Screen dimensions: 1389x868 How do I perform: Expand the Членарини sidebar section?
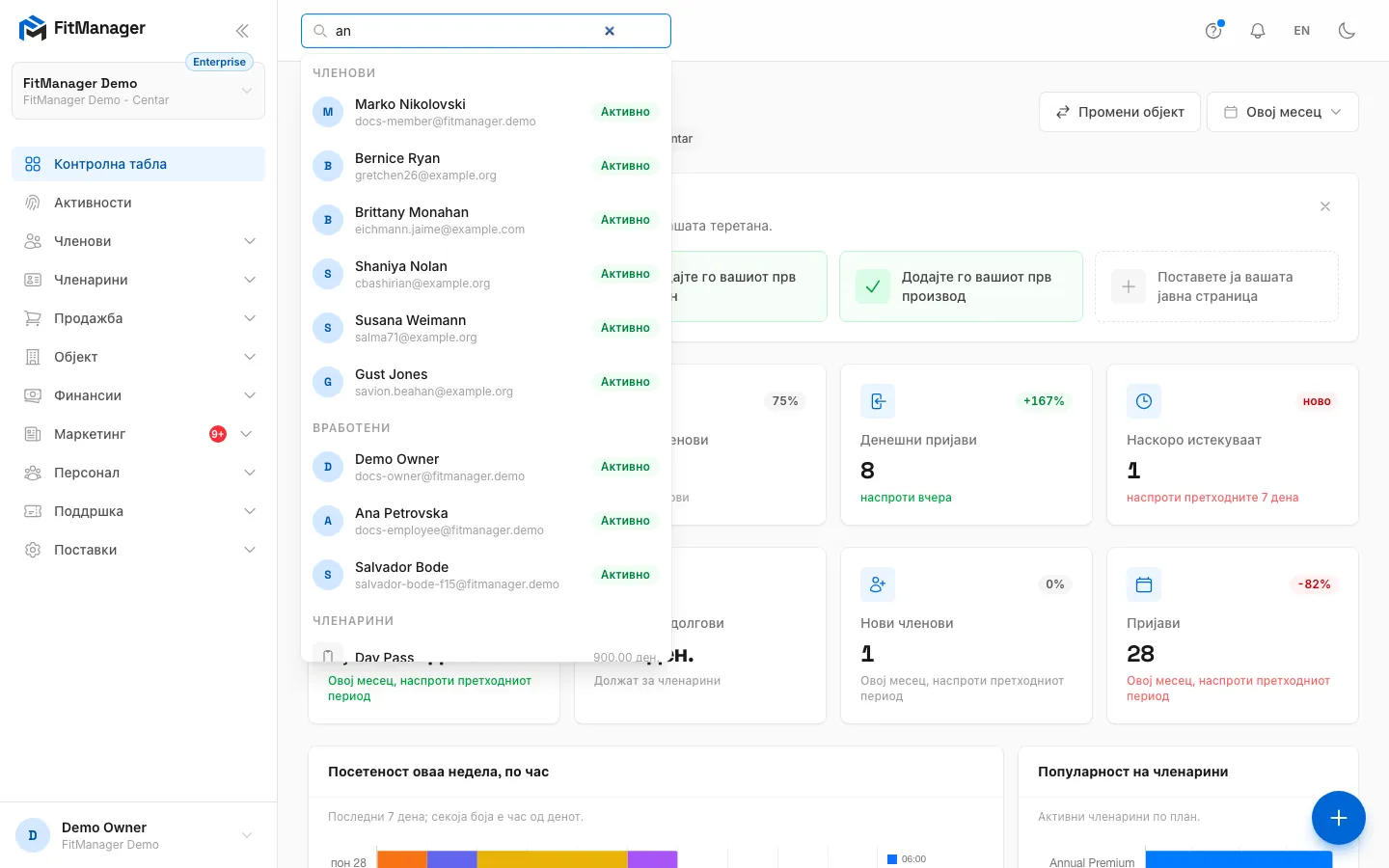(138, 280)
